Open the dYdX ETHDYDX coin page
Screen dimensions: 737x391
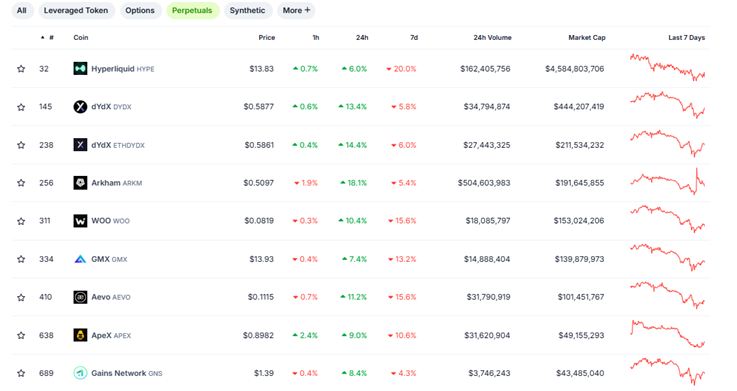(x=118, y=145)
